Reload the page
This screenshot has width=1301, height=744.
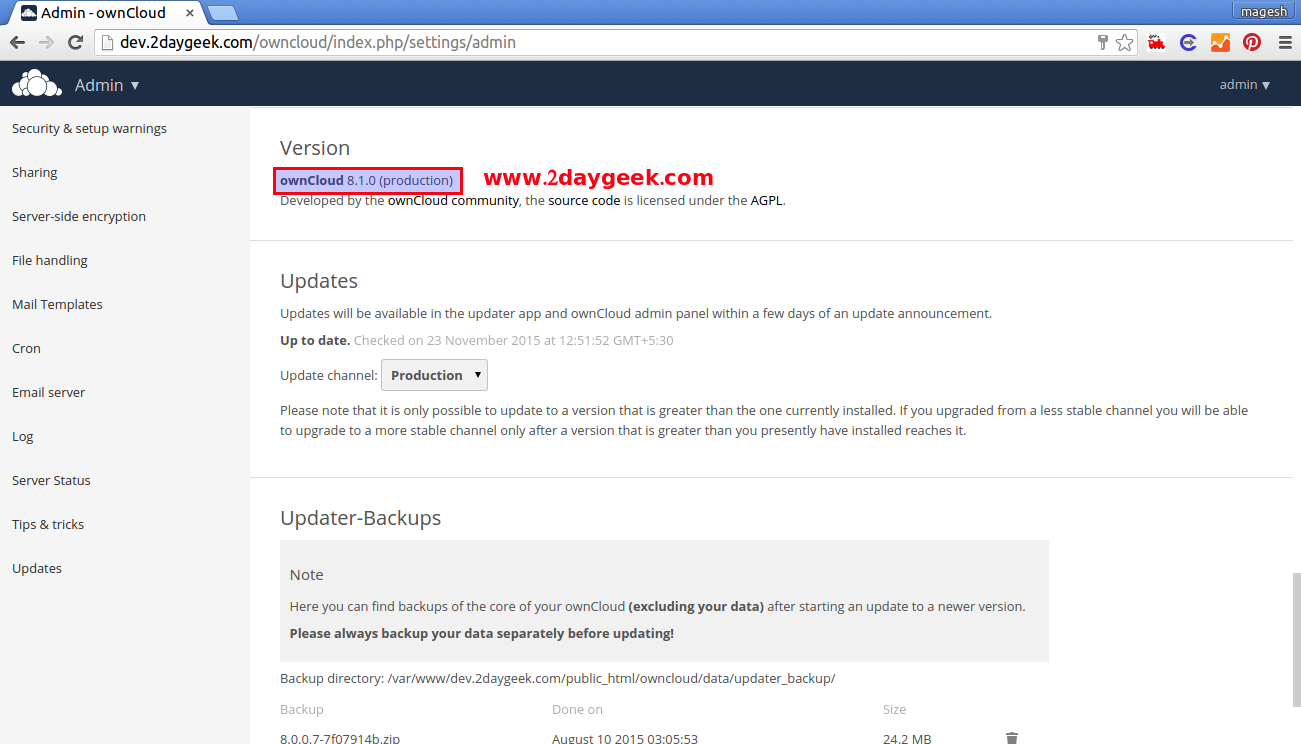click(x=75, y=42)
